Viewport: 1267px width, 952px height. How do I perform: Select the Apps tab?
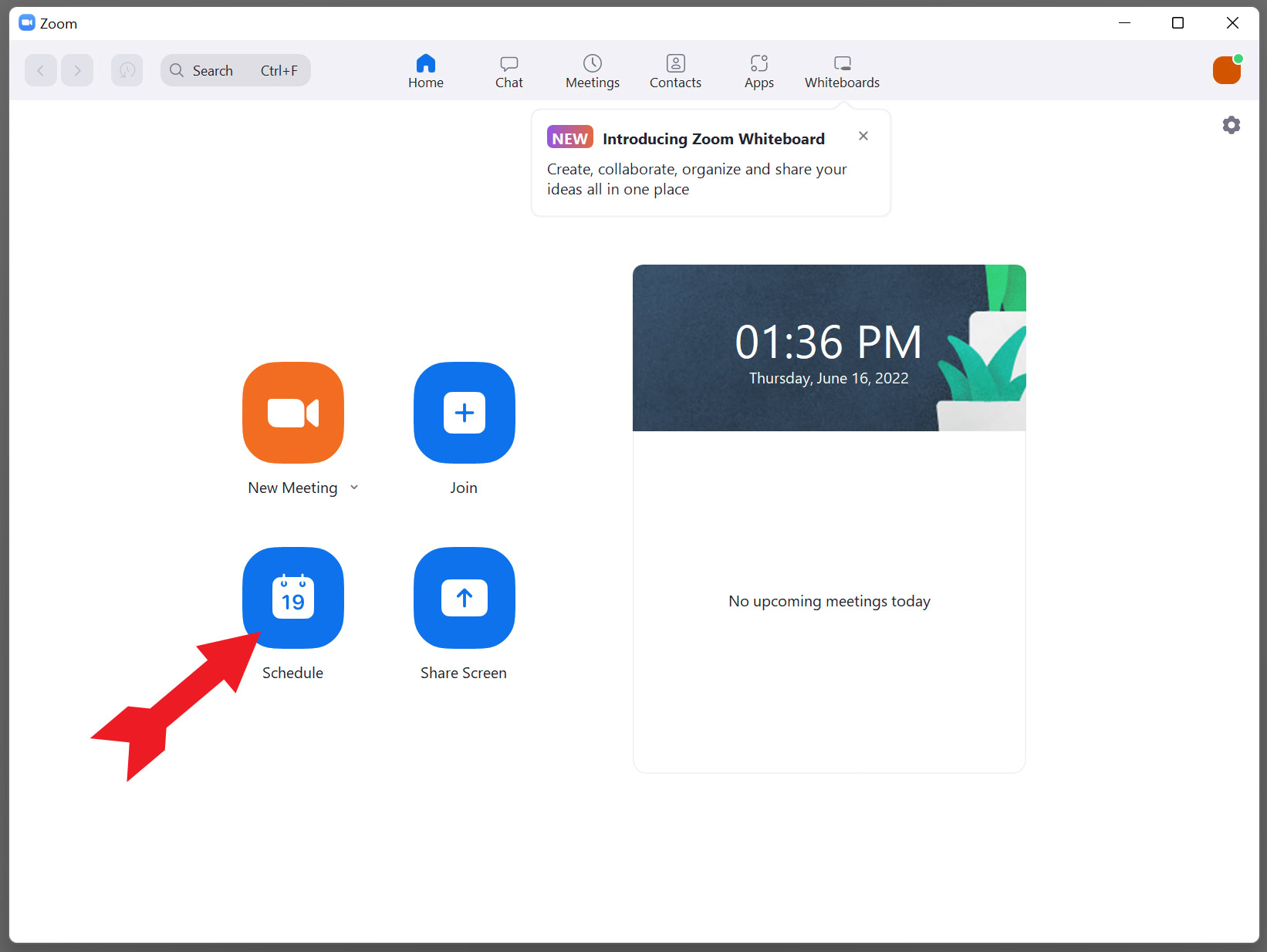point(759,71)
